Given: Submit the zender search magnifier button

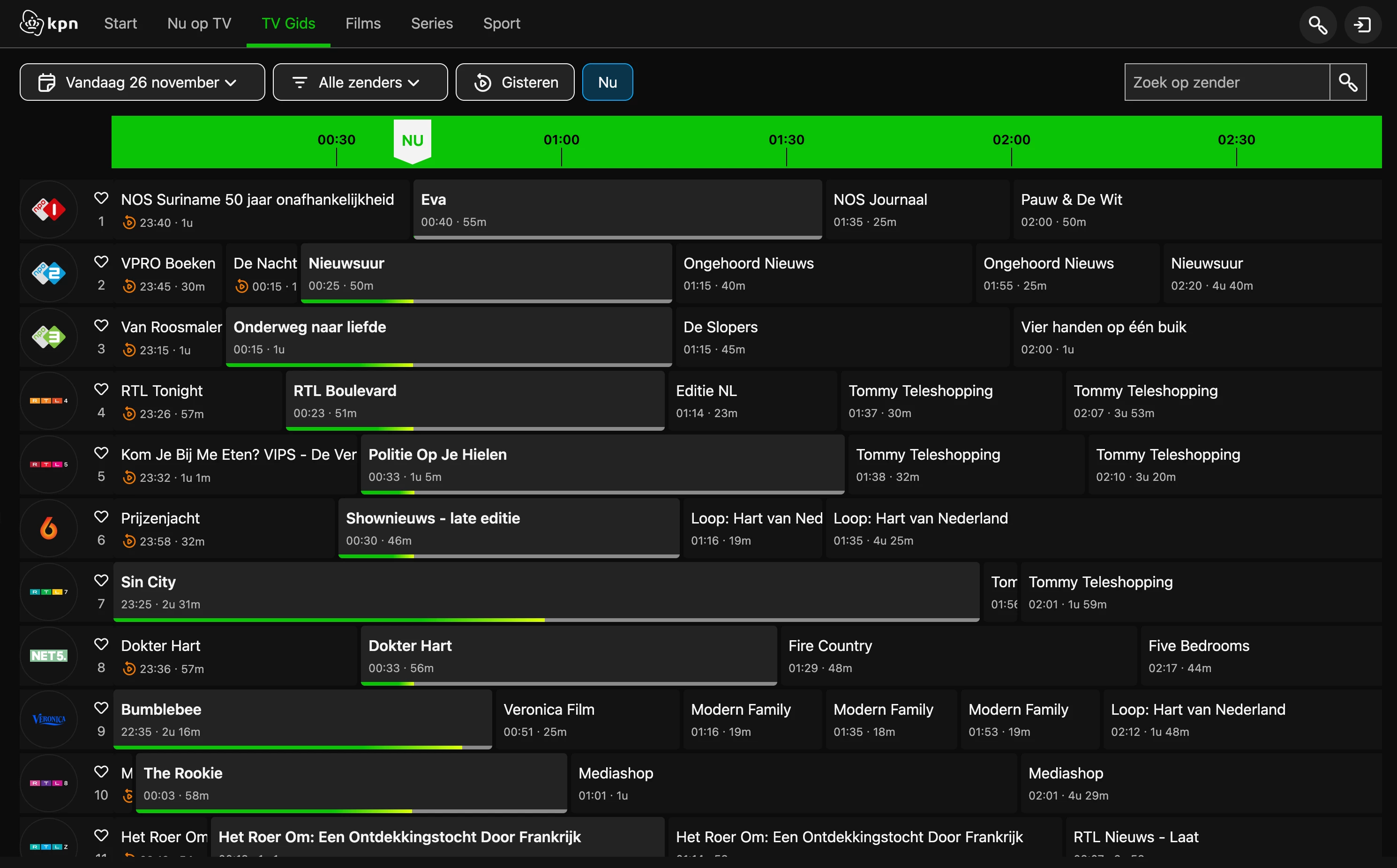Looking at the screenshot, I should point(1348,82).
